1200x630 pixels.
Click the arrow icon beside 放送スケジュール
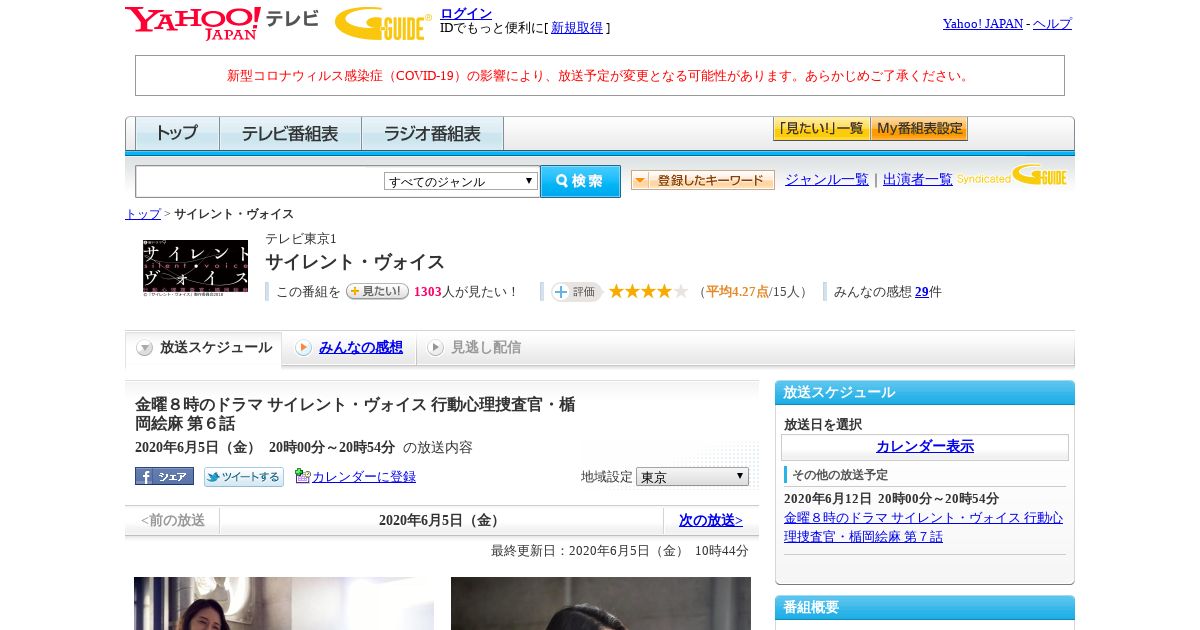(x=145, y=348)
